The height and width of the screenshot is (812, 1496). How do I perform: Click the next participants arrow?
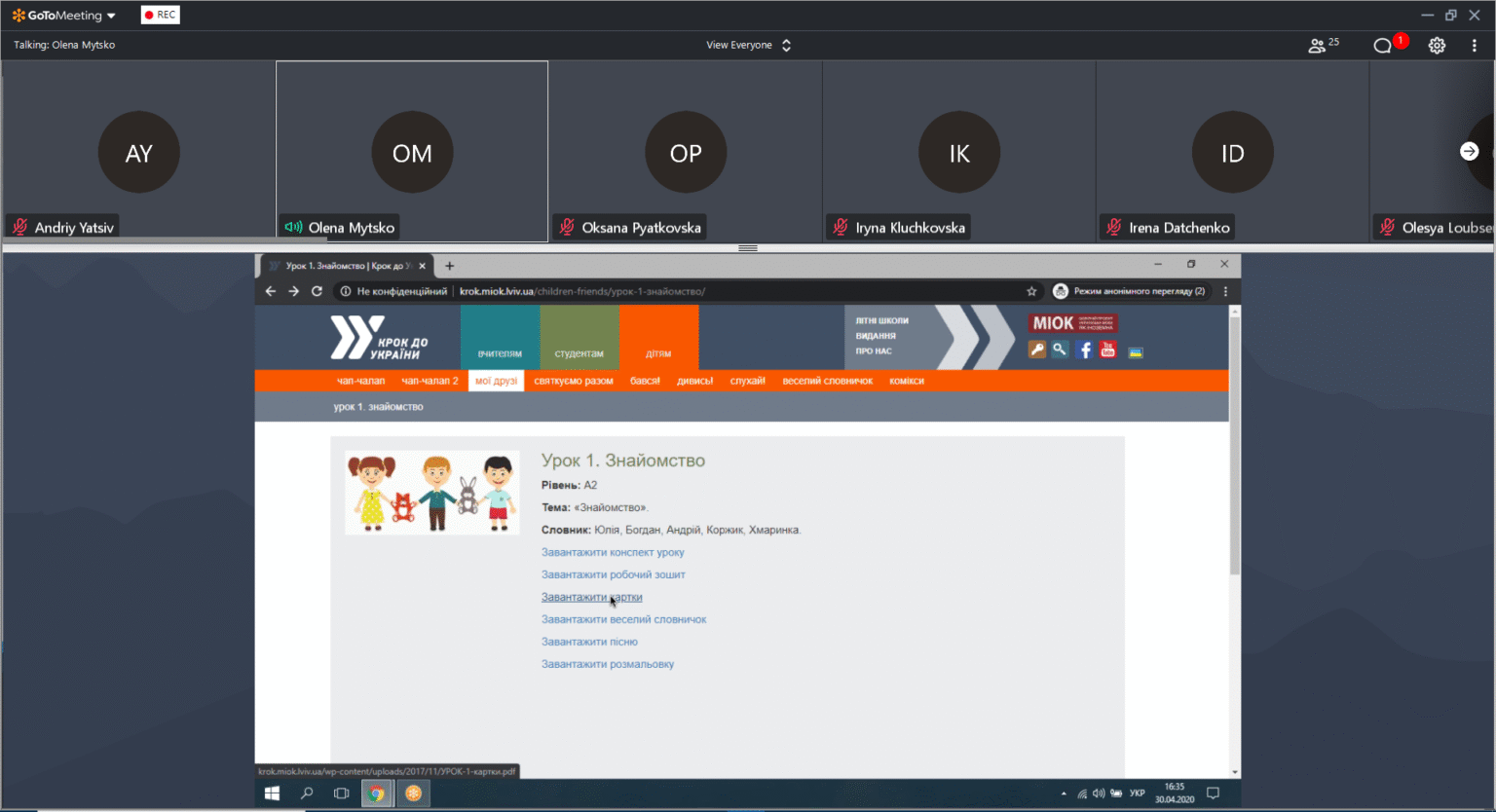(x=1470, y=152)
